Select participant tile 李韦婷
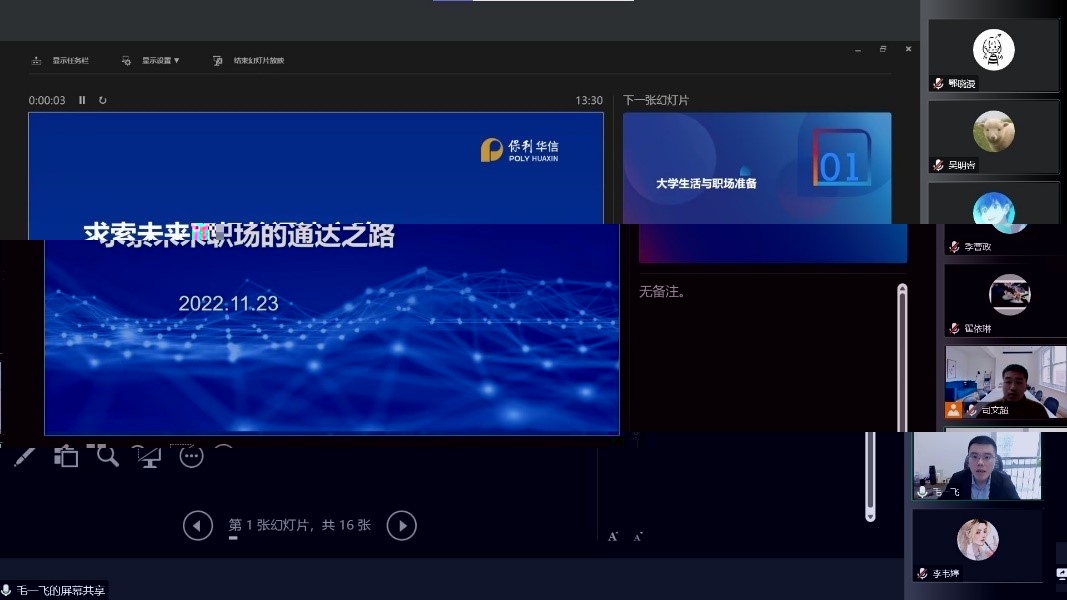This screenshot has height=600, width=1067. pyautogui.click(x=977, y=546)
